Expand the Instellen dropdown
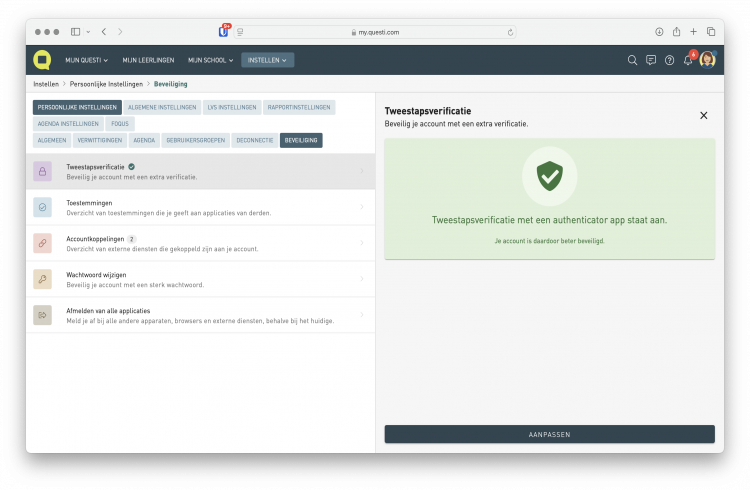The width and height of the screenshot is (750, 490). [267, 60]
